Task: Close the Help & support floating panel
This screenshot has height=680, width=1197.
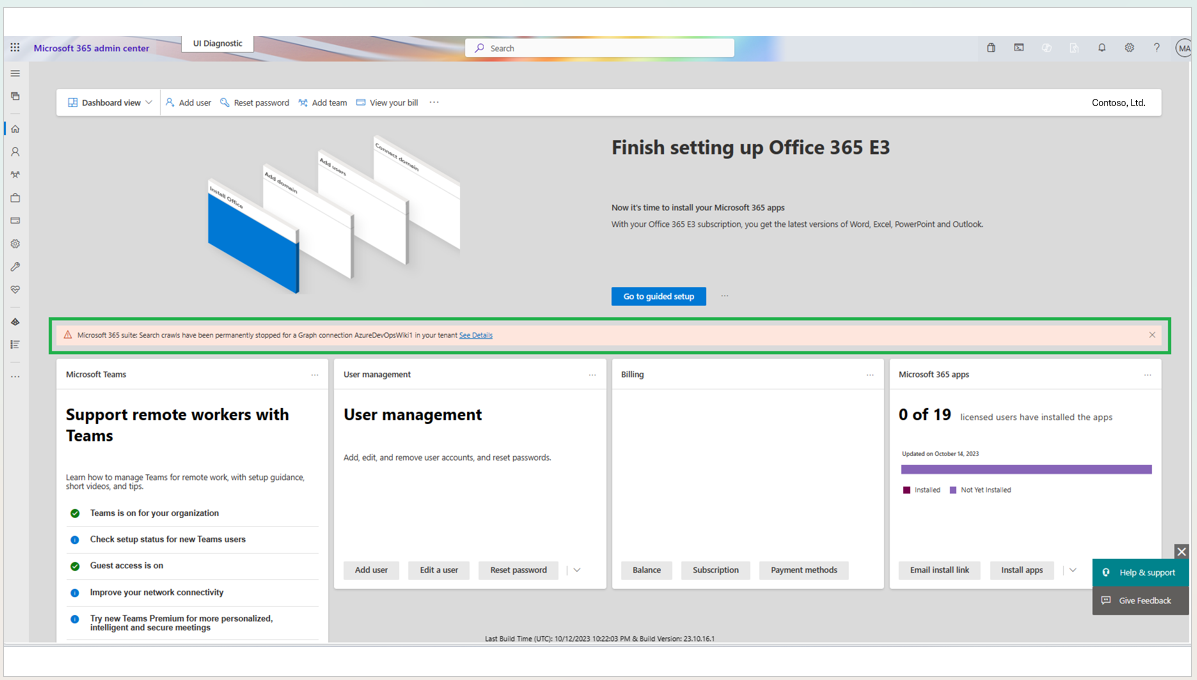Action: [x=1181, y=551]
